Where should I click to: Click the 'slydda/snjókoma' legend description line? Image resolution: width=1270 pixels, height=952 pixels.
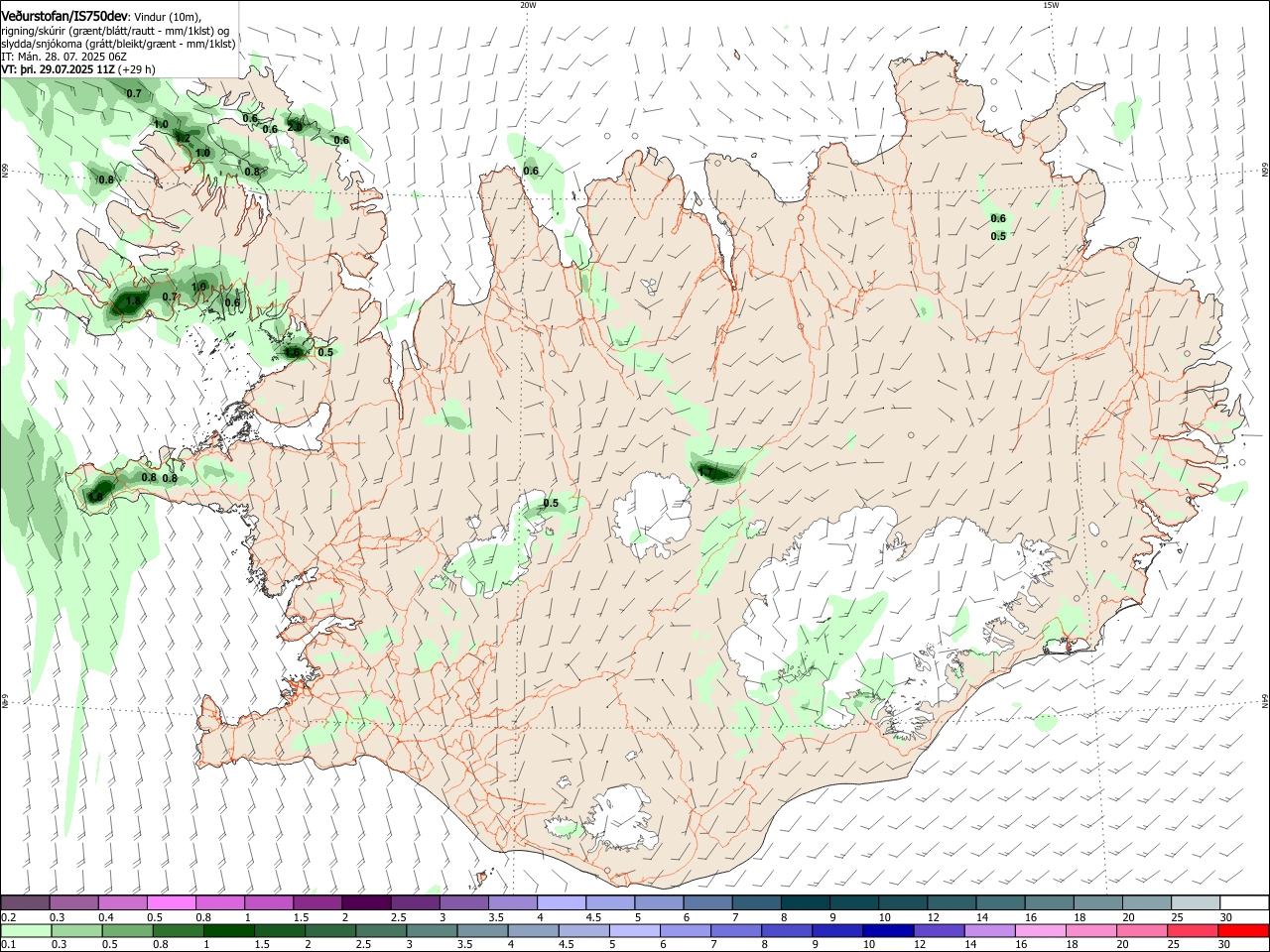(118, 44)
